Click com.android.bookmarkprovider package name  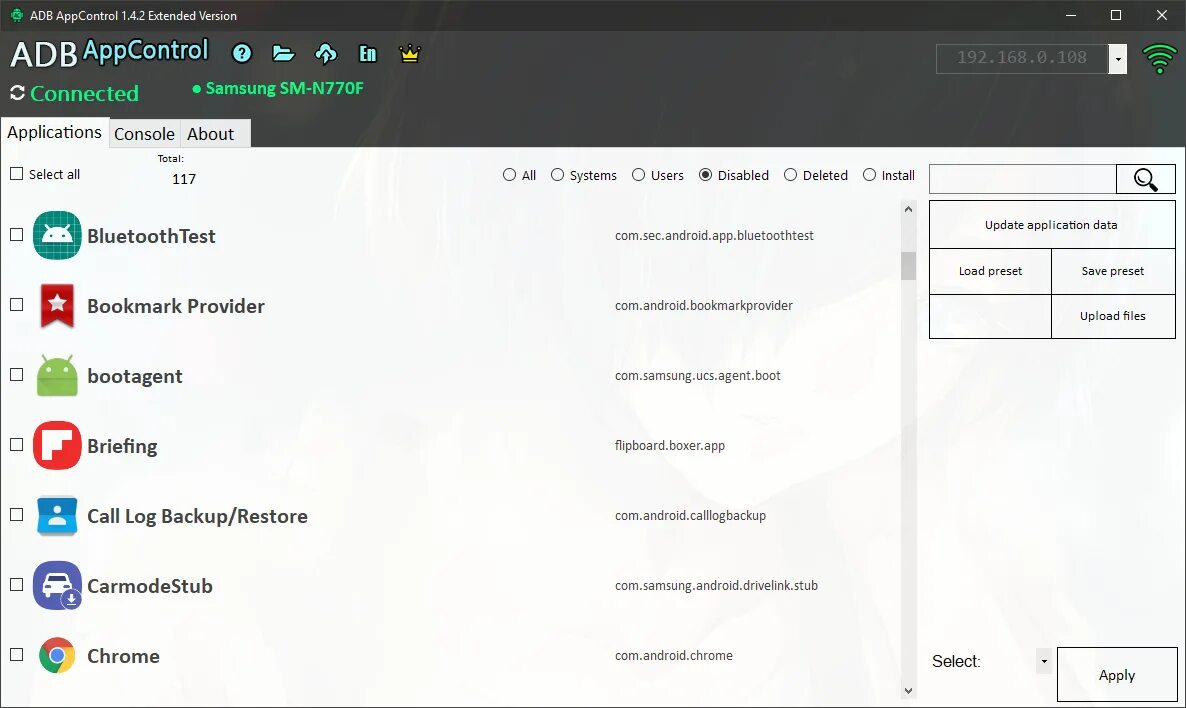coord(703,306)
